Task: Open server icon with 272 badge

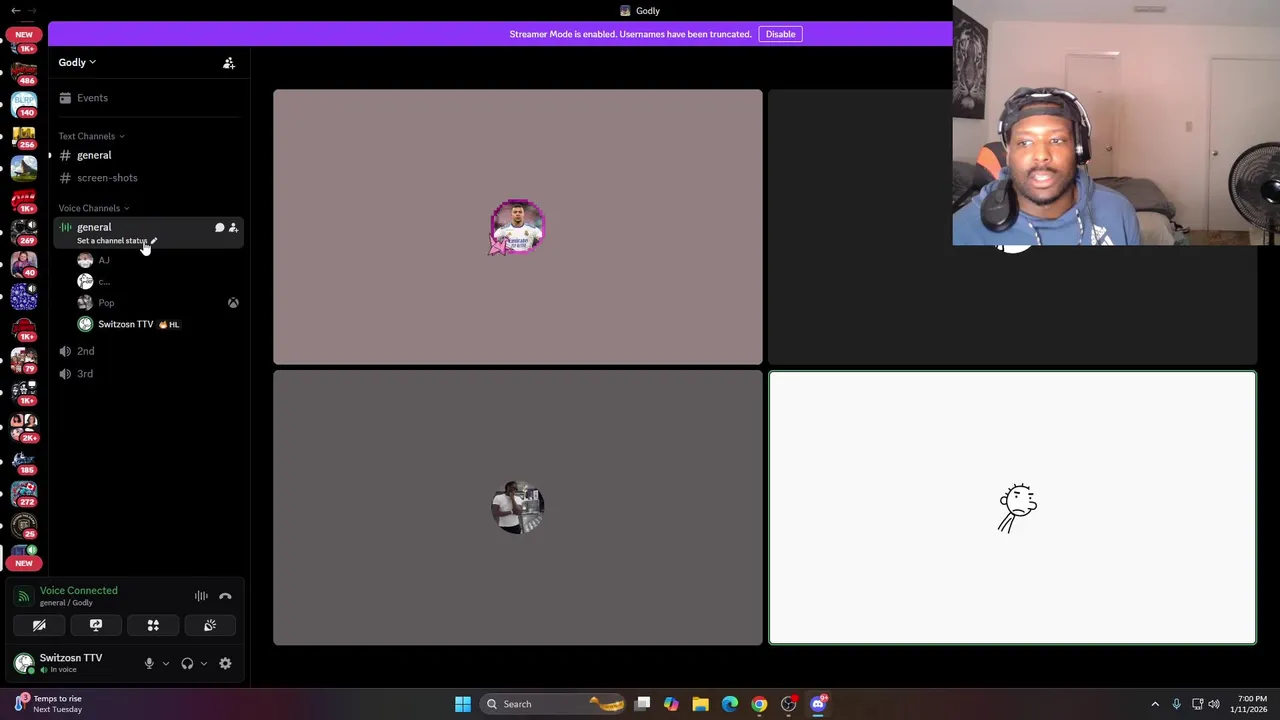Action: tap(24, 494)
